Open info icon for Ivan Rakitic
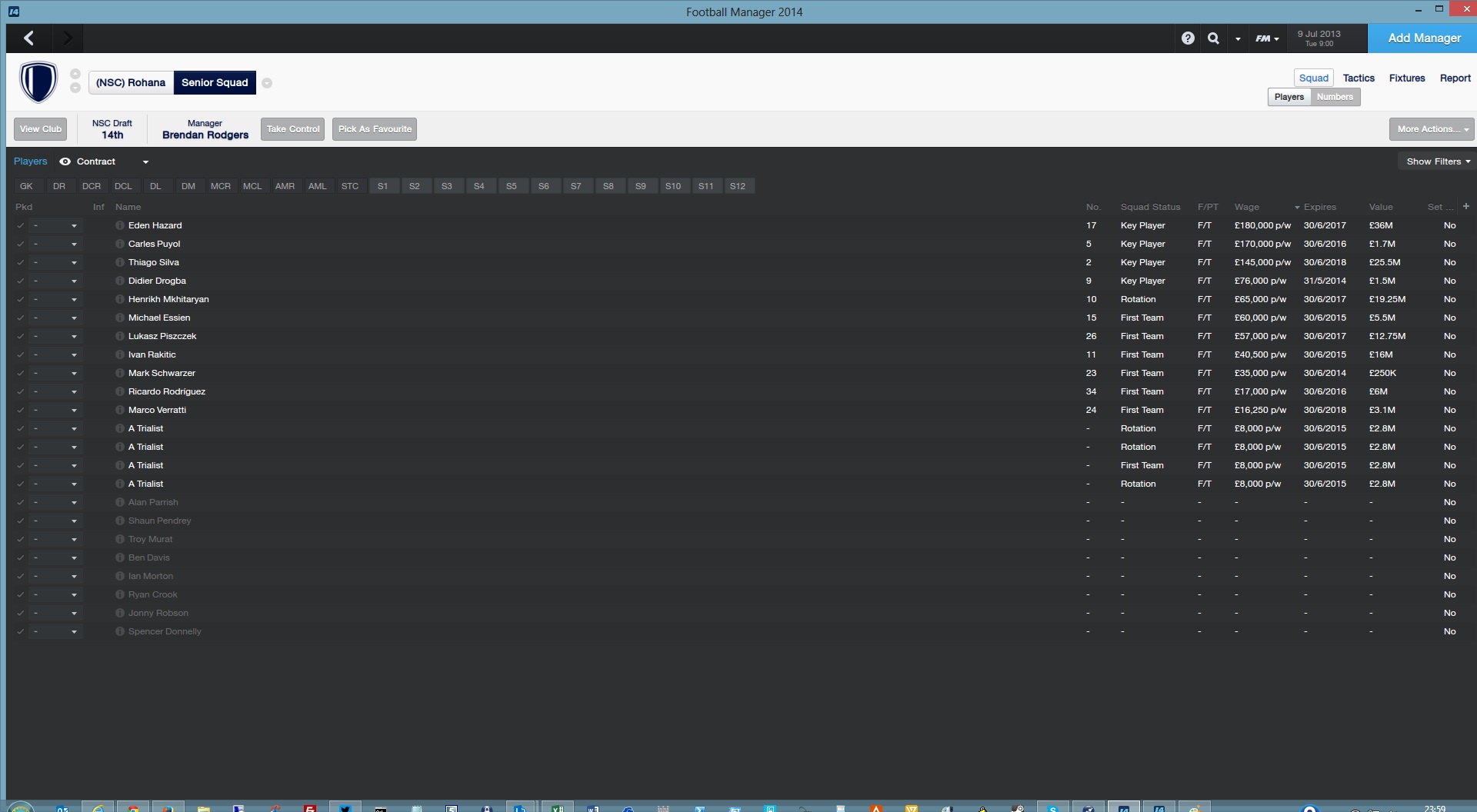Viewport: 1477px width, 812px height. 120,354
